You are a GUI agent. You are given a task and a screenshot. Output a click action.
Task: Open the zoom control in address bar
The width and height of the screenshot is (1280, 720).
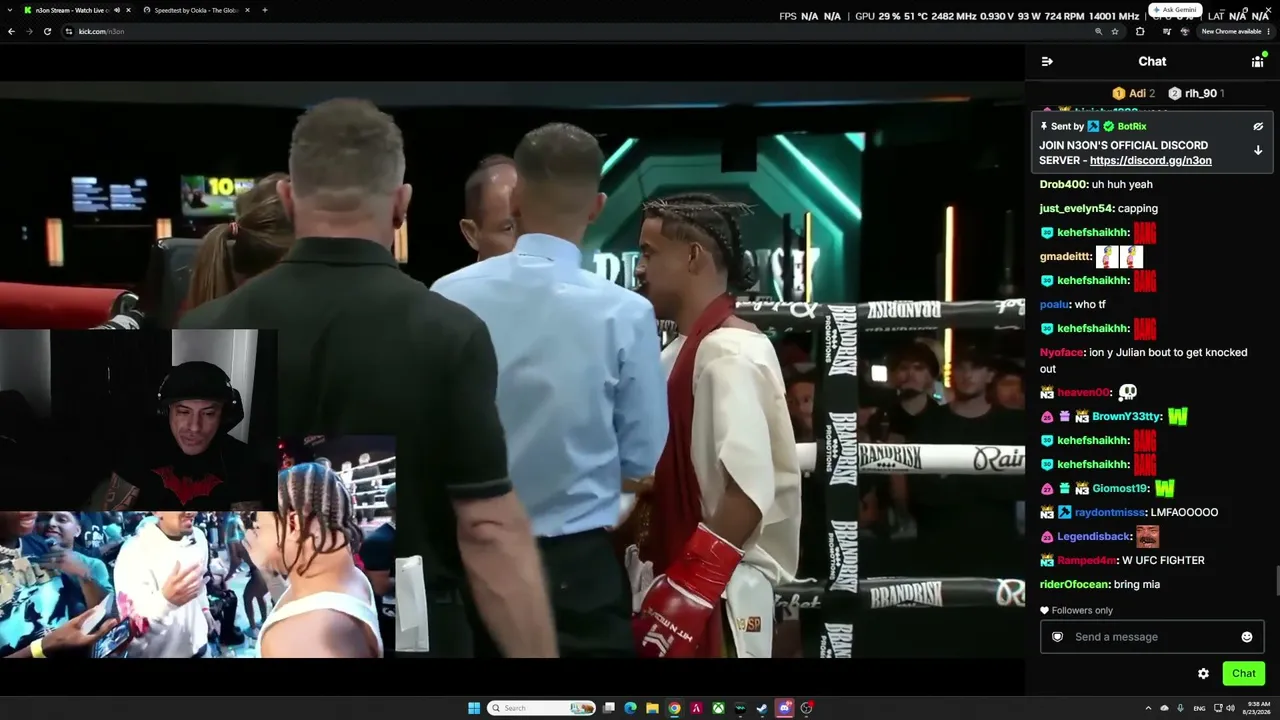coord(1098,32)
